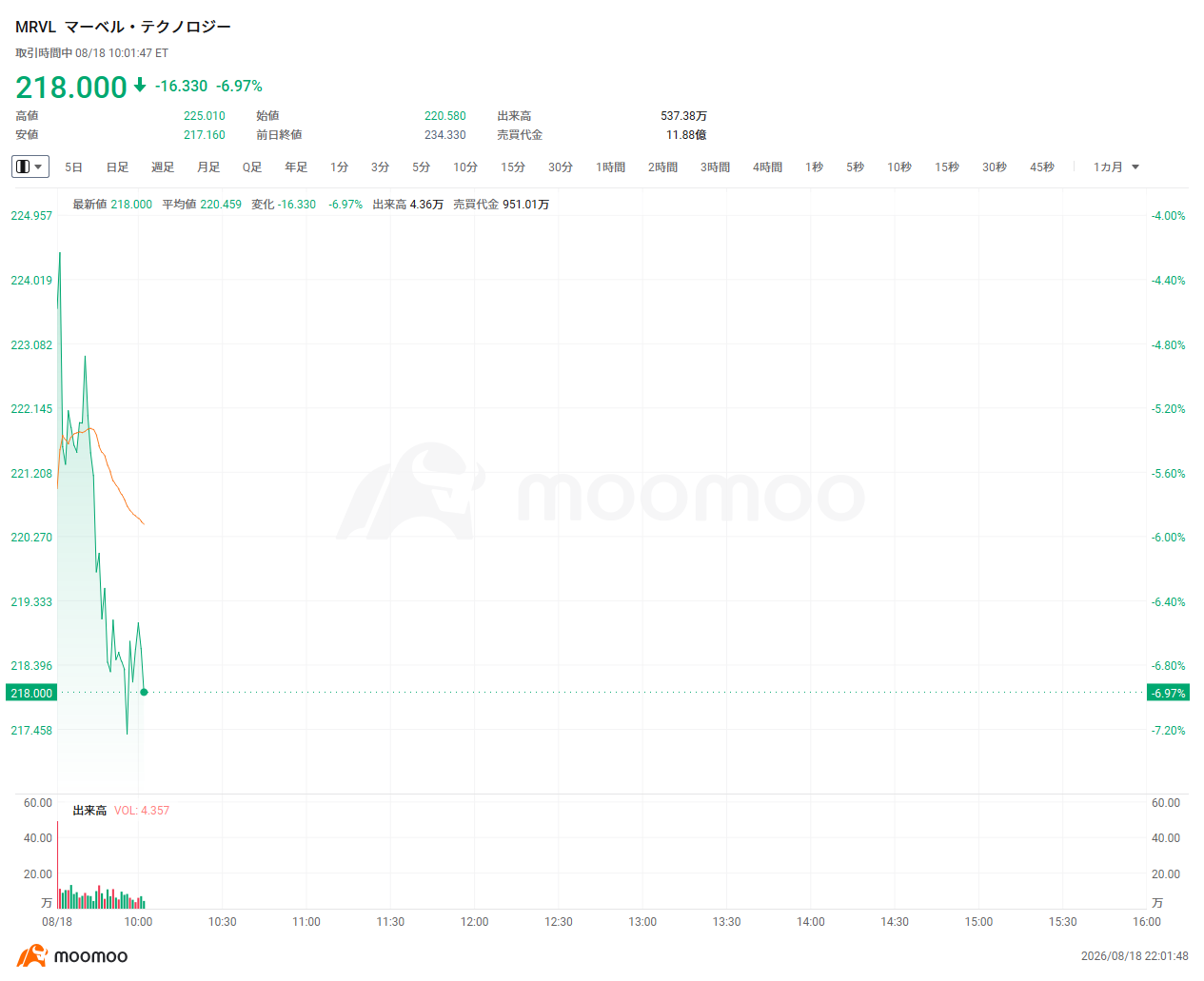Click the -6.97% label on right axis
1204x981 pixels.
[1168, 693]
